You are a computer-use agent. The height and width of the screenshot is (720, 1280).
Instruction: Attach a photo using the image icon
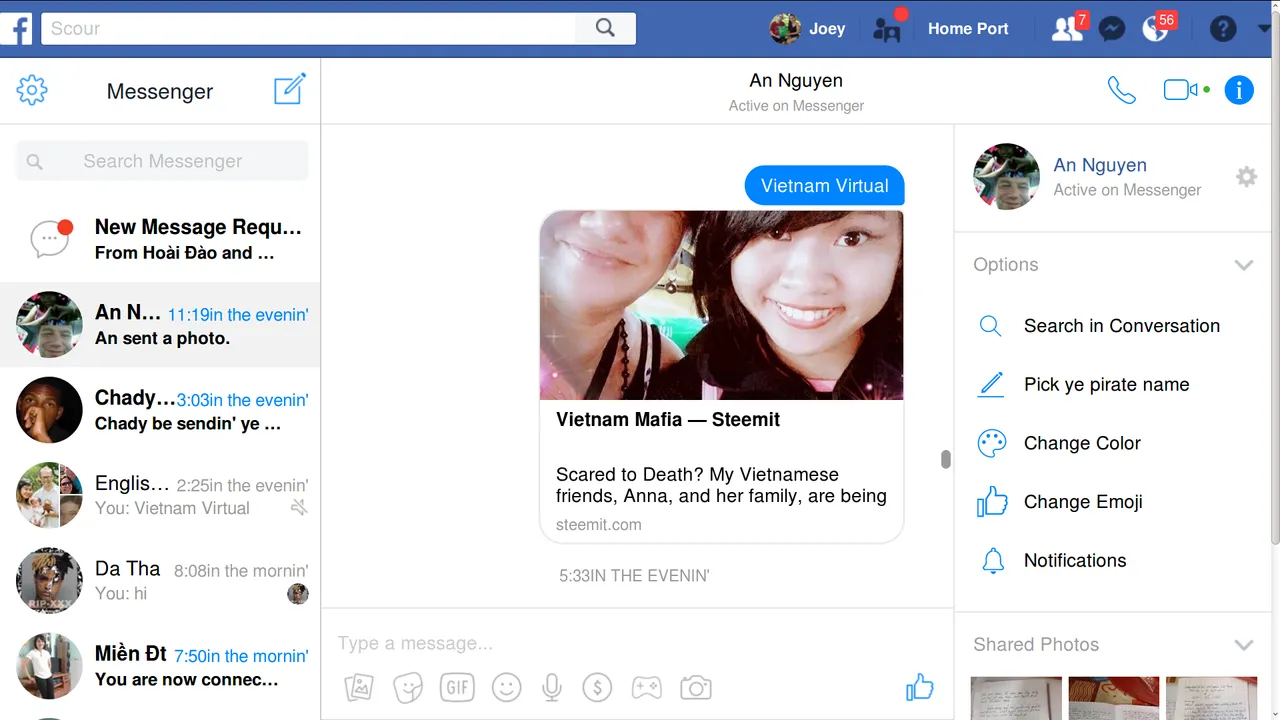click(359, 688)
